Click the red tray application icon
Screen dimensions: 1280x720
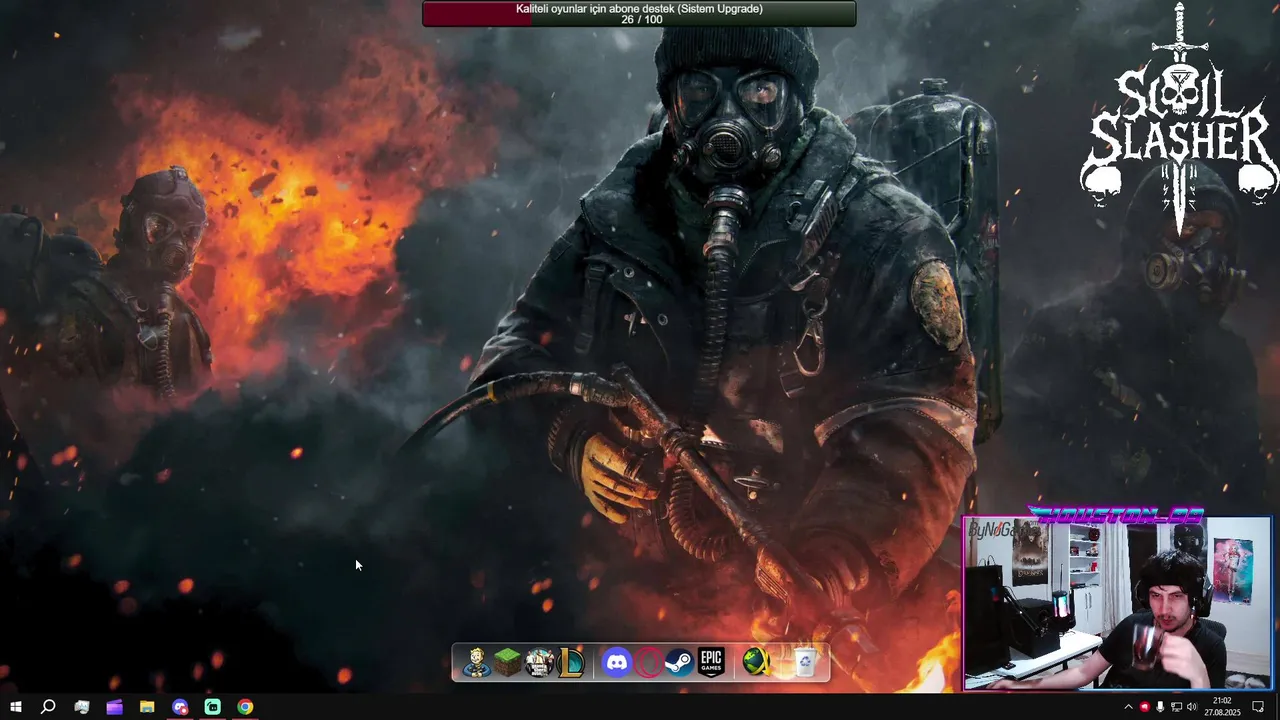[1145, 707]
